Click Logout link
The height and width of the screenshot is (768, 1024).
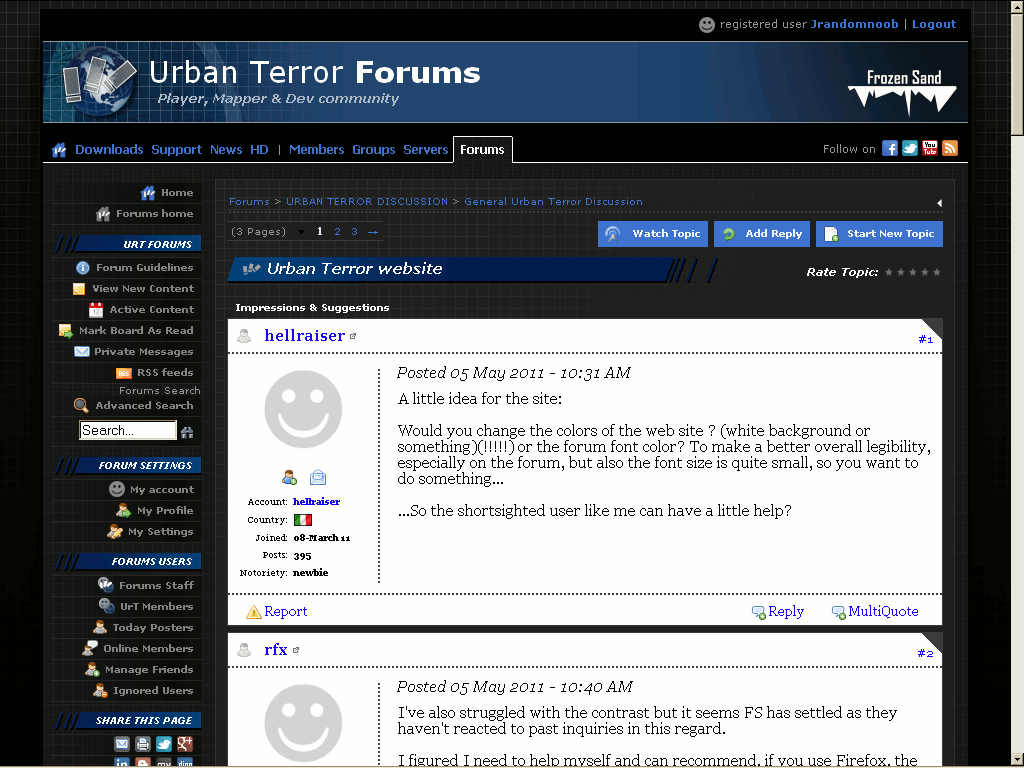click(934, 24)
